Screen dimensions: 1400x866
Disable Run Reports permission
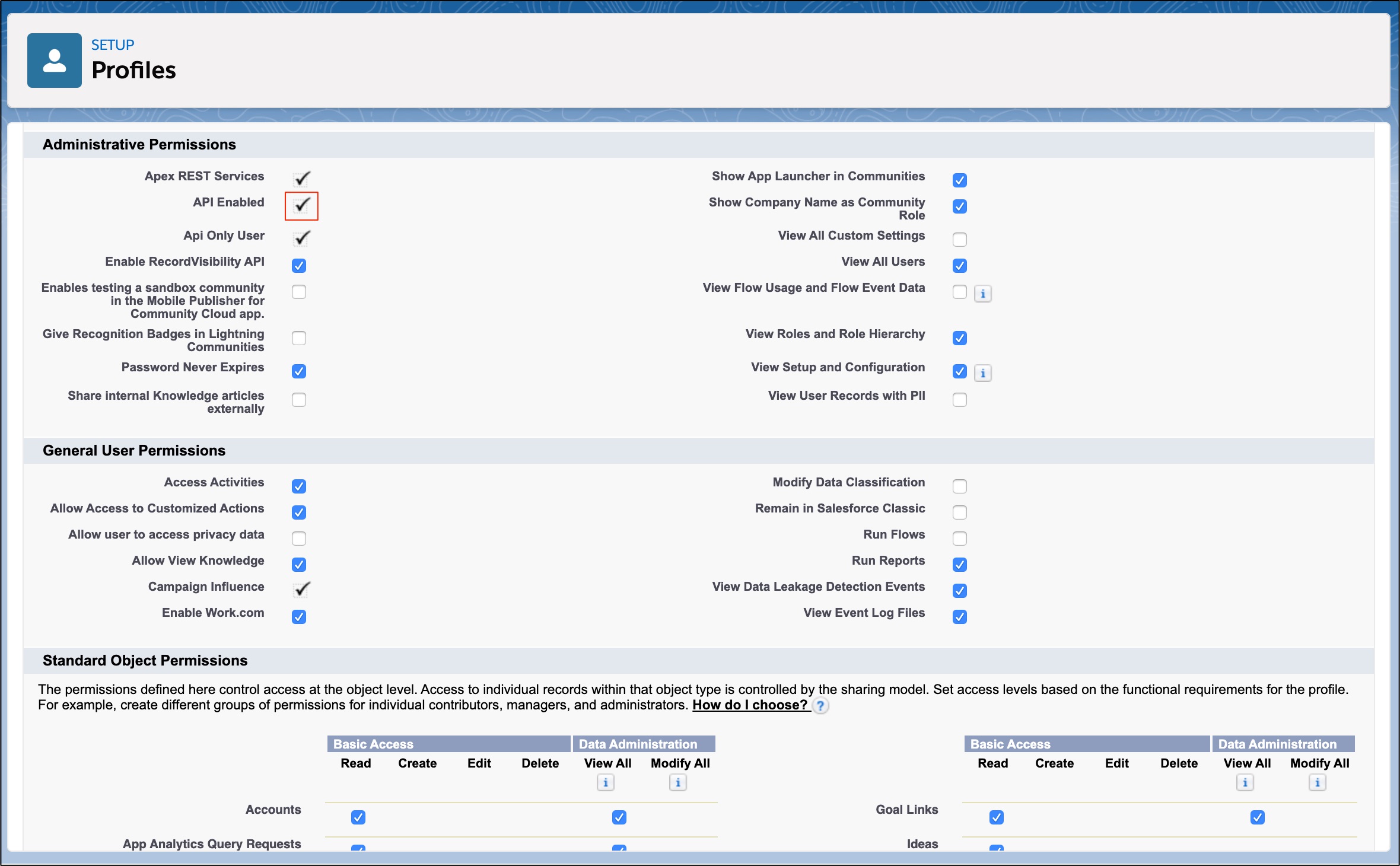pyautogui.click(x=960, y=565)
